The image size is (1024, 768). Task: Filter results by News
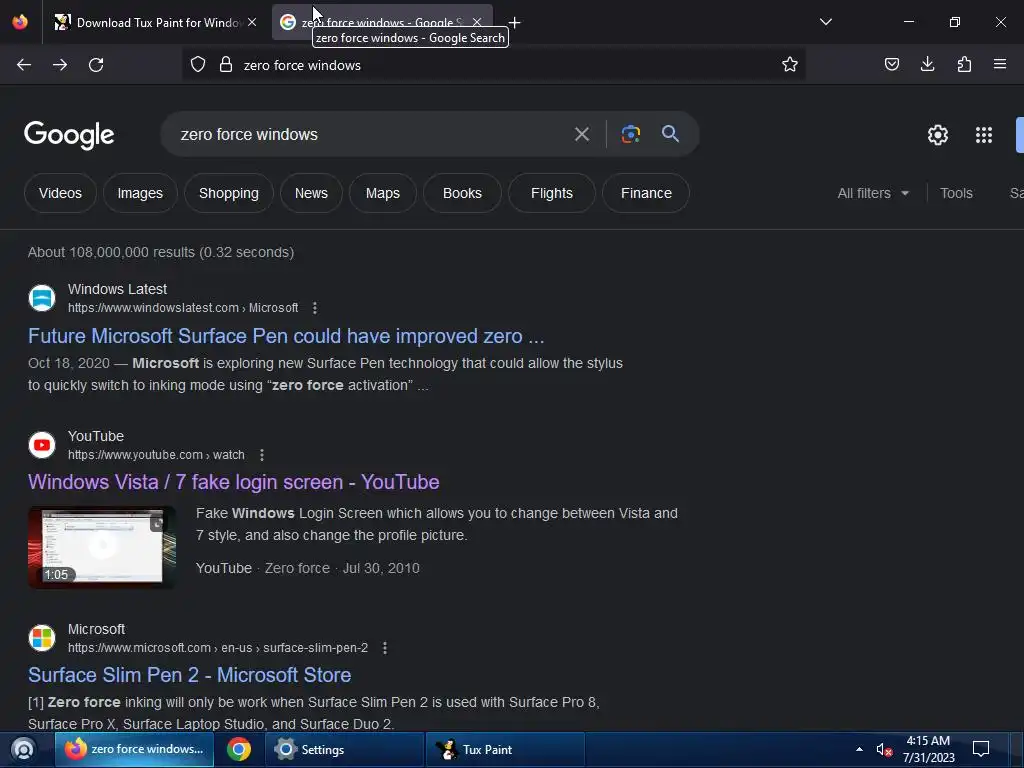311,193
